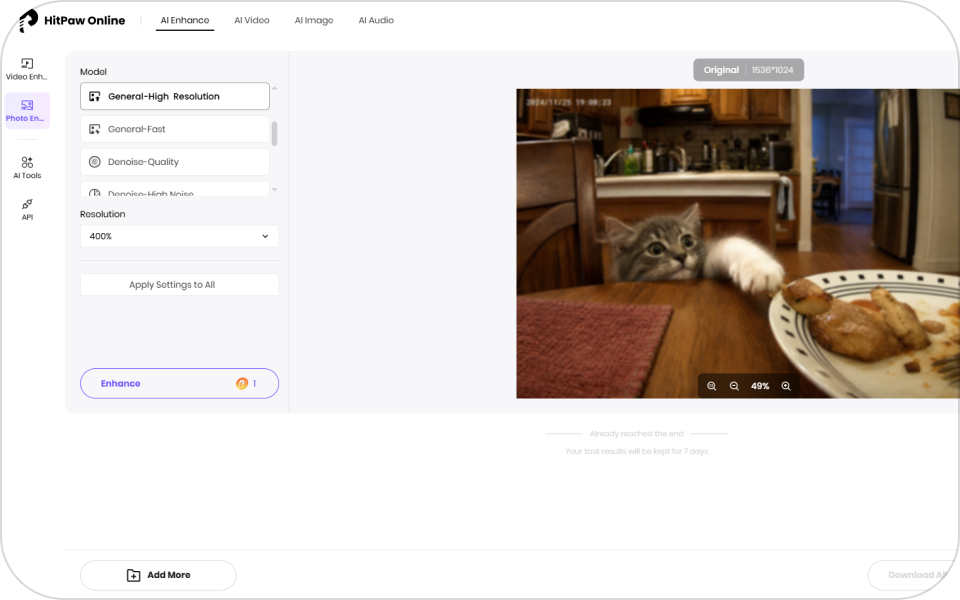
Task: Click the Add More button
Action: pos(158,575)
